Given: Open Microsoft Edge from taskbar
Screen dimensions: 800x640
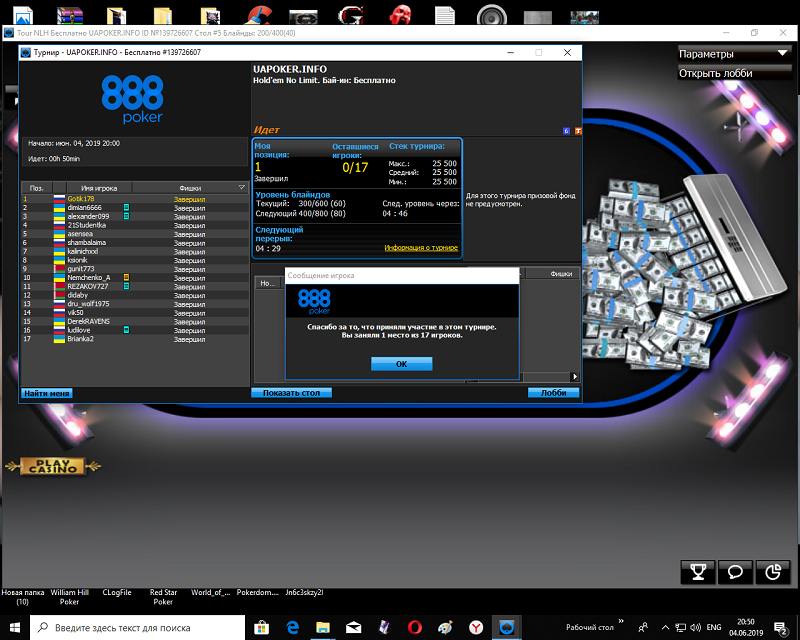Looking at the screenshot, I should pos(292,627).
